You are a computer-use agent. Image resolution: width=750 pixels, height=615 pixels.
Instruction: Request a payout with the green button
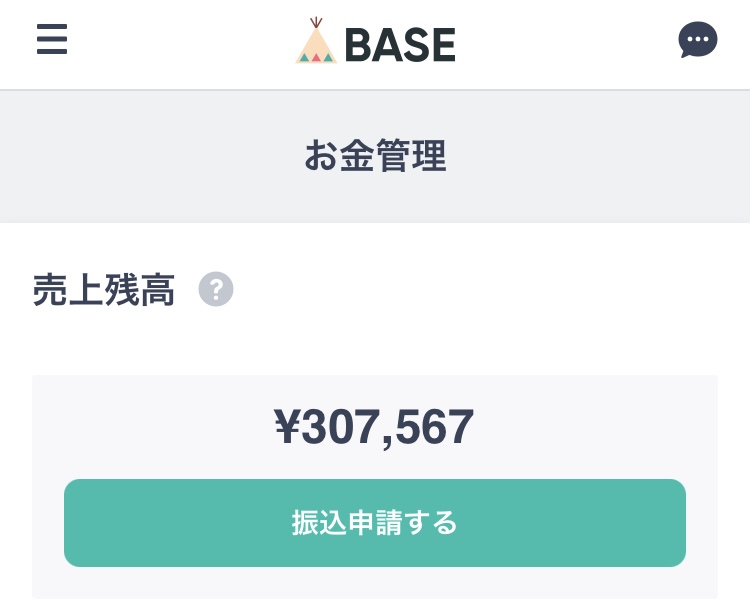[x=375, y=523]
